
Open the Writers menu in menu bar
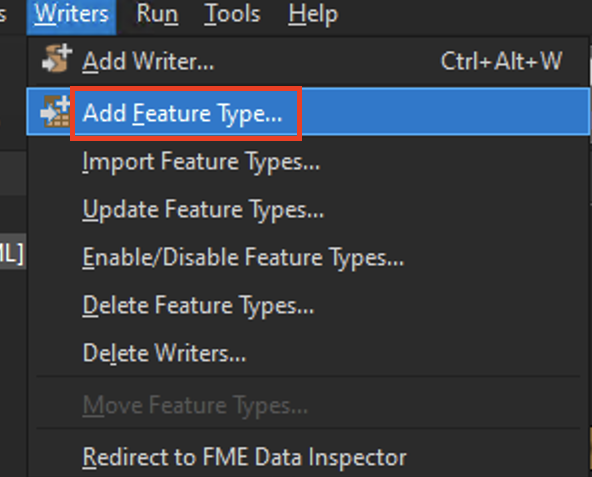71,14
